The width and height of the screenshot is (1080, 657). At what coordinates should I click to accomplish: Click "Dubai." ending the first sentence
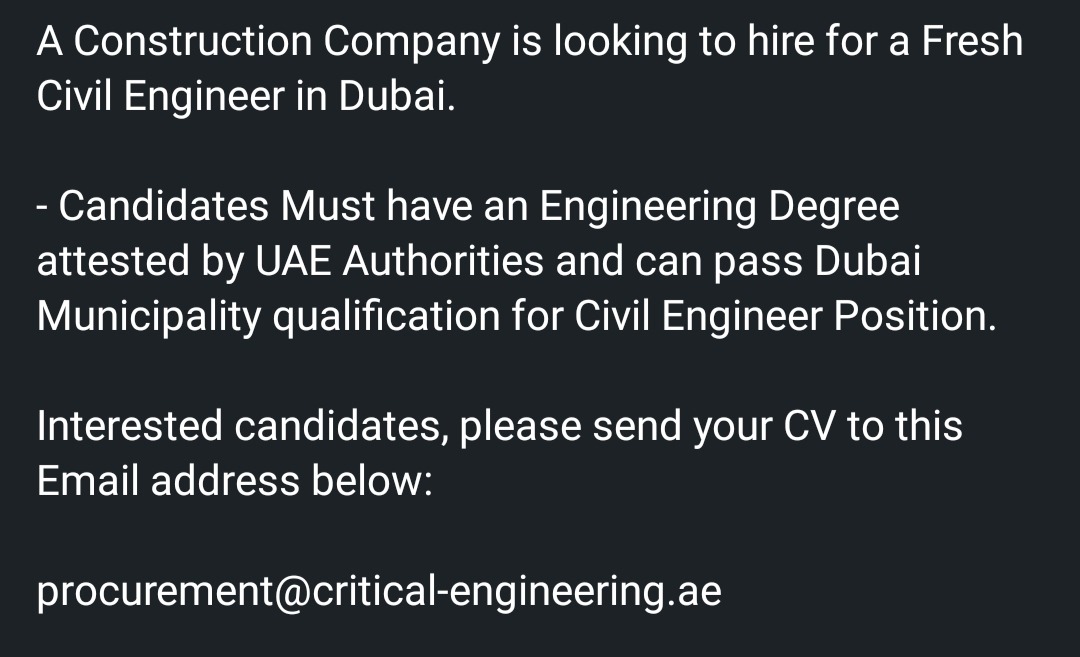(397, 97)
